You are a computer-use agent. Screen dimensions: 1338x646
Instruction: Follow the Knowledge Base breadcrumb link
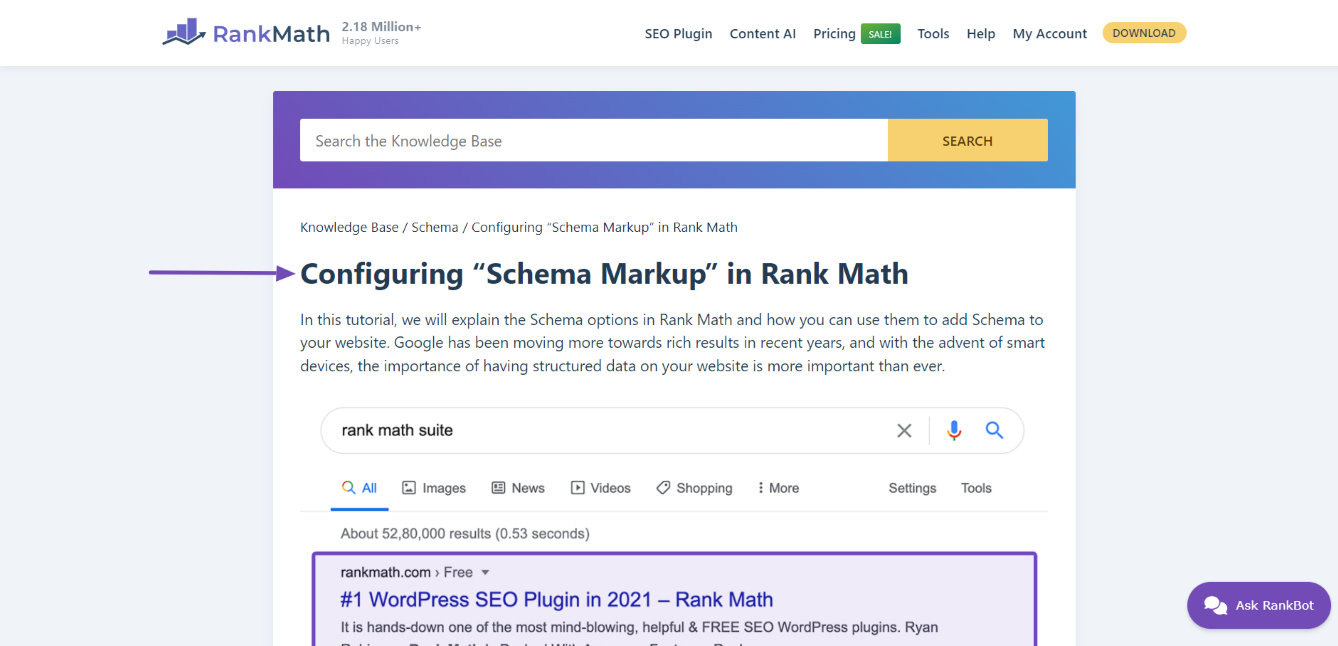point(349,227)
